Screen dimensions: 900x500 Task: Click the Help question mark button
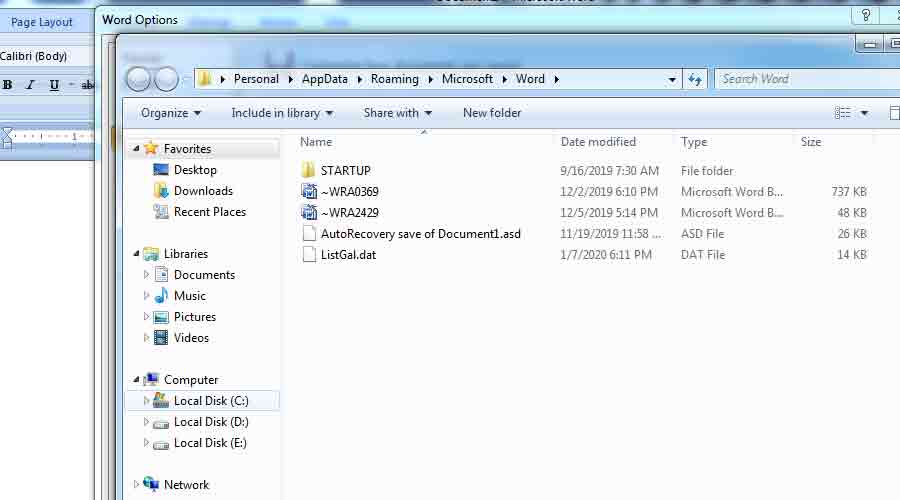[866, 16]
